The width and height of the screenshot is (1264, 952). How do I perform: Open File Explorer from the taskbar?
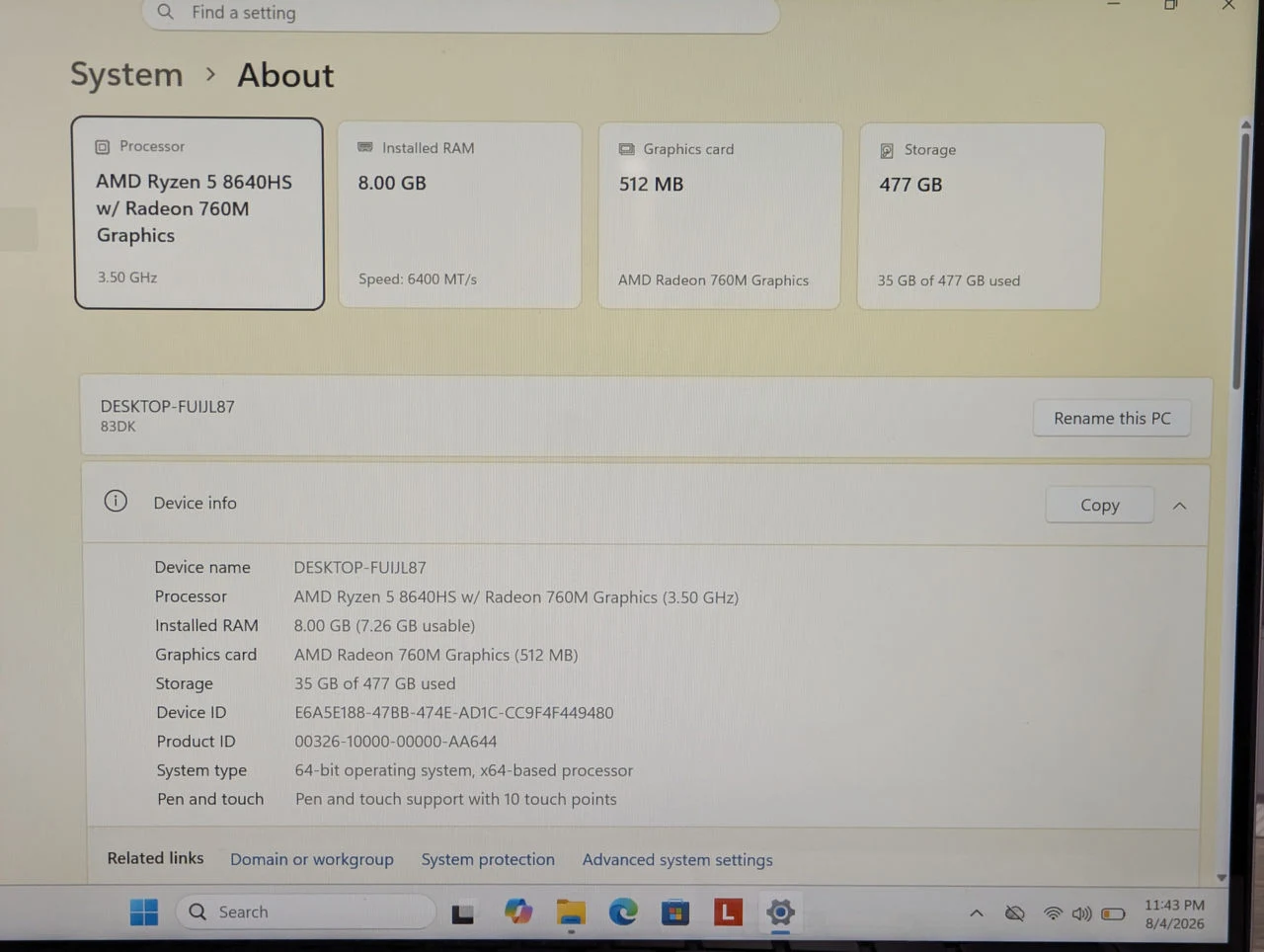571,912
